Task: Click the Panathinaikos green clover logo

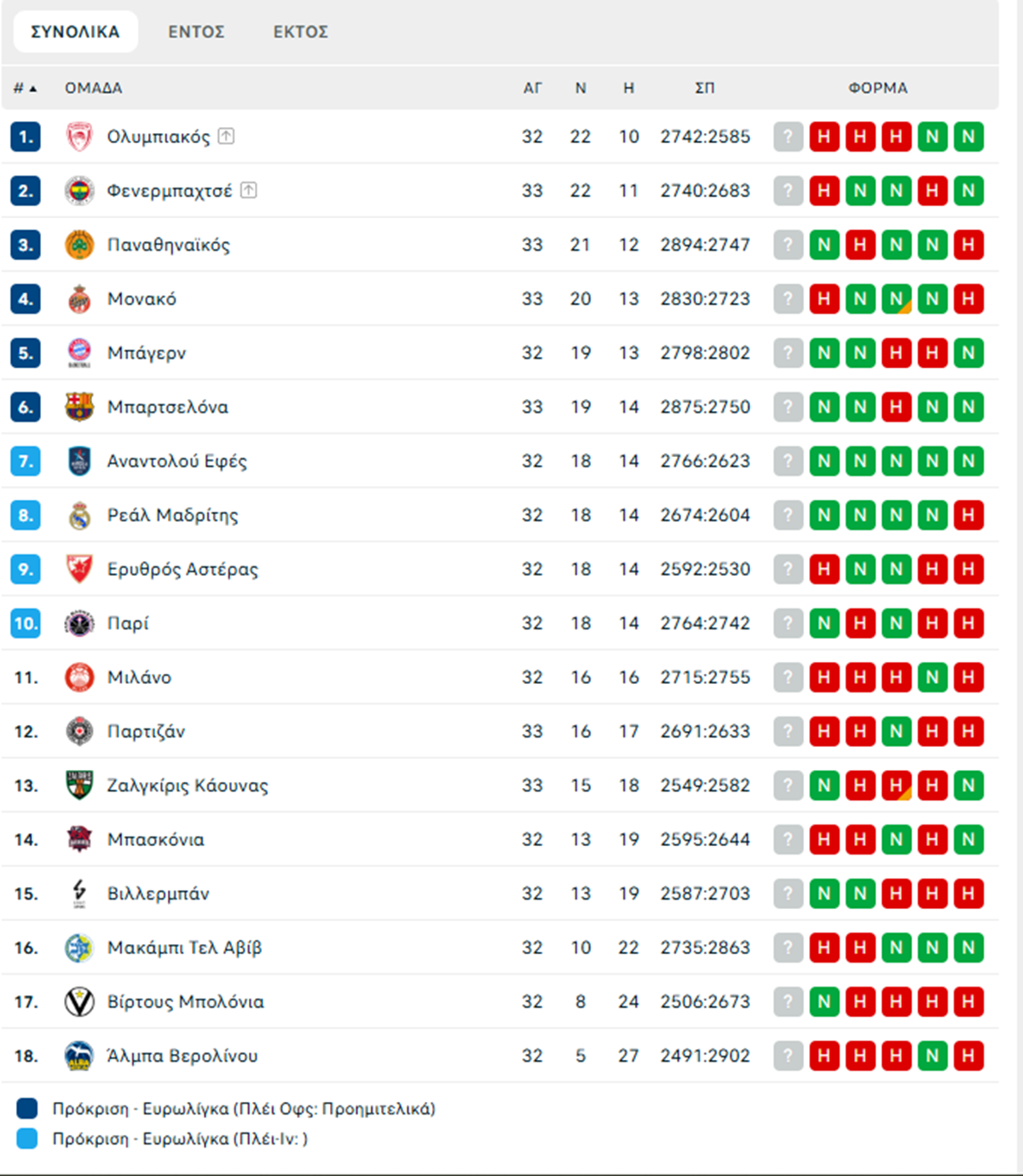Action: tap(79, 245)
